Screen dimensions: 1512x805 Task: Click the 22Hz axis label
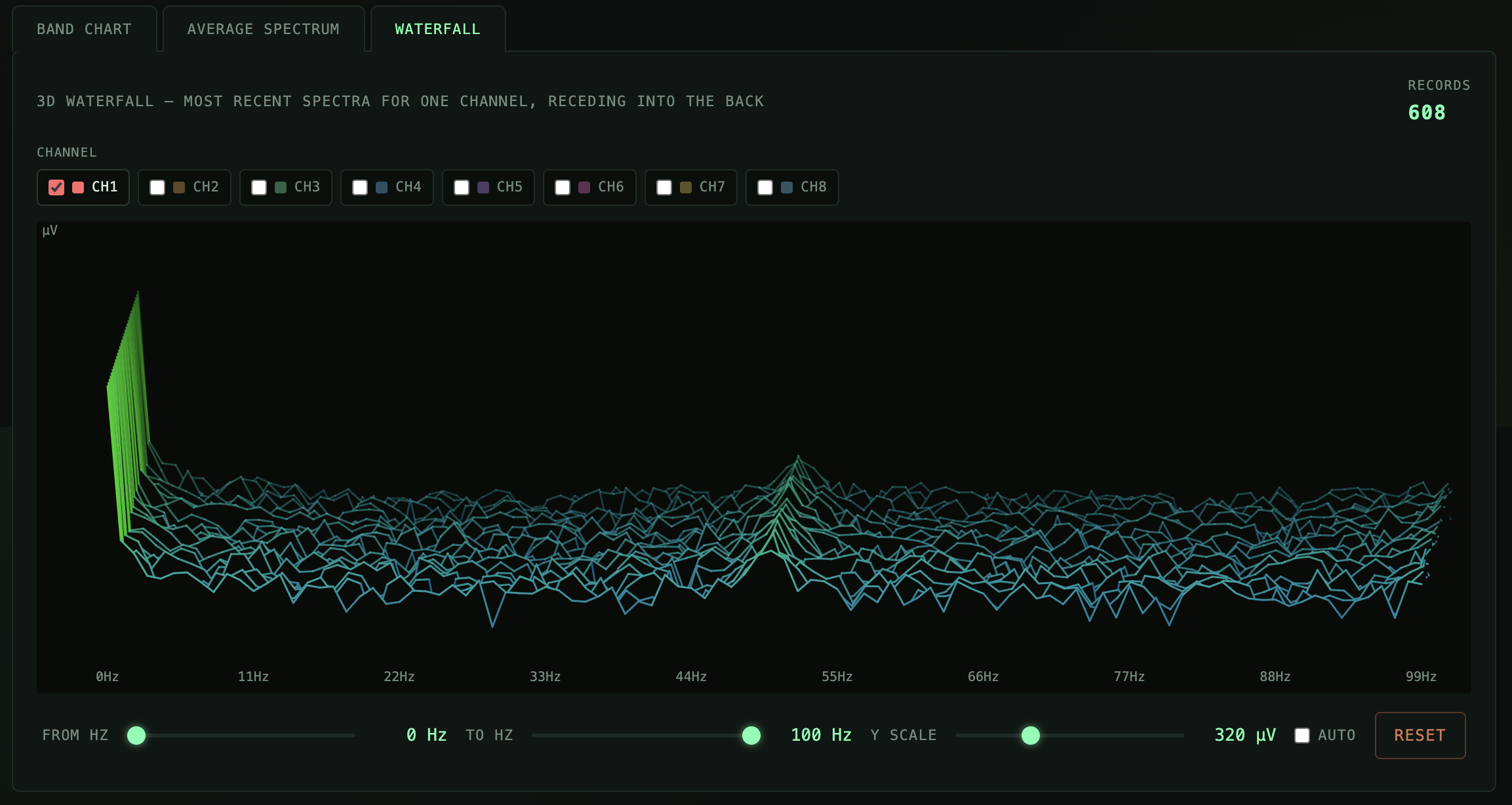(x=399, y=677)
